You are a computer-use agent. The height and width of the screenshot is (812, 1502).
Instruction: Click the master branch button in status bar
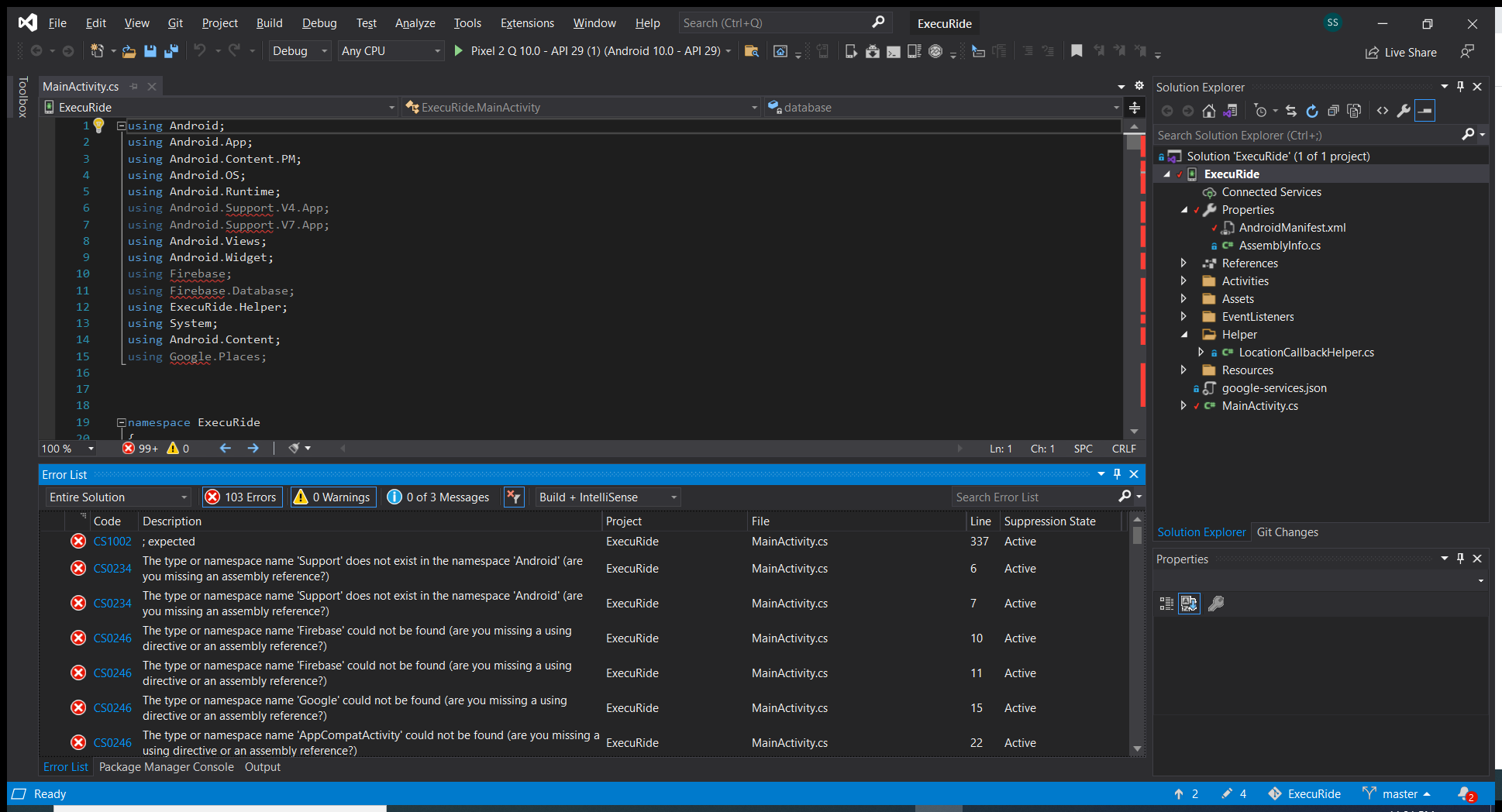click(x=1397, y=794)
